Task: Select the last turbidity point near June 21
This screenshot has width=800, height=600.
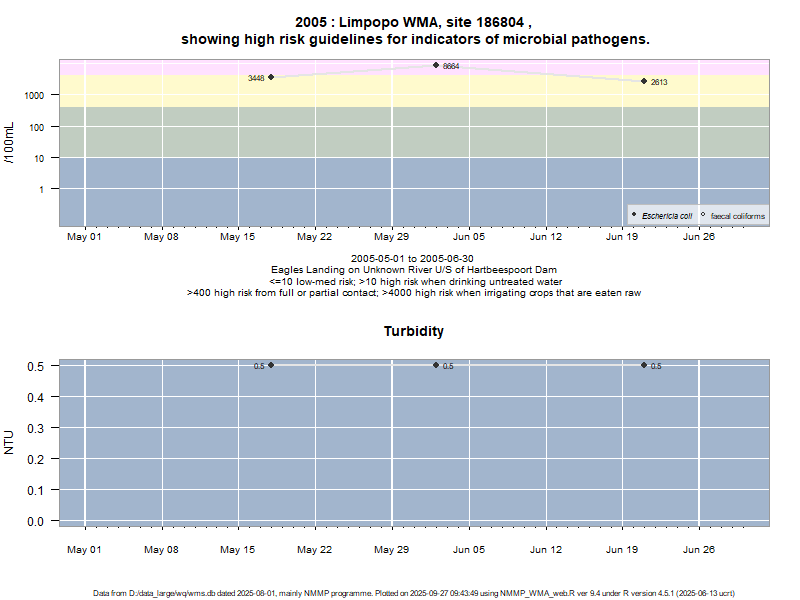Action: pyautogui.click(x=644, y=365)
